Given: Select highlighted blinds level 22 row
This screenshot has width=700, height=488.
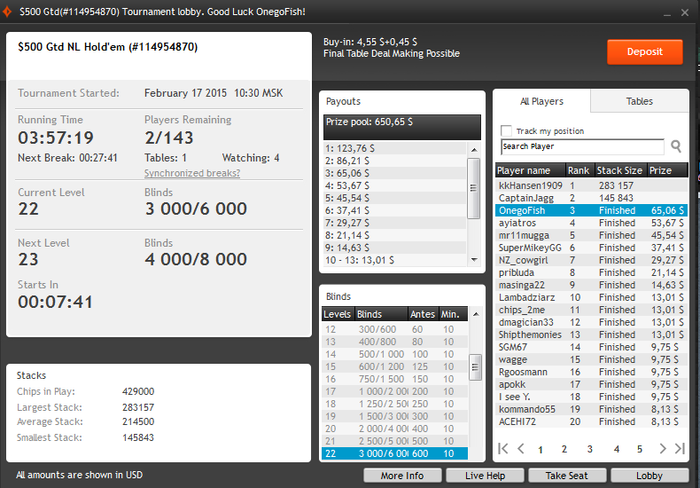Looking at the screenshot, I should pos(395,454).
